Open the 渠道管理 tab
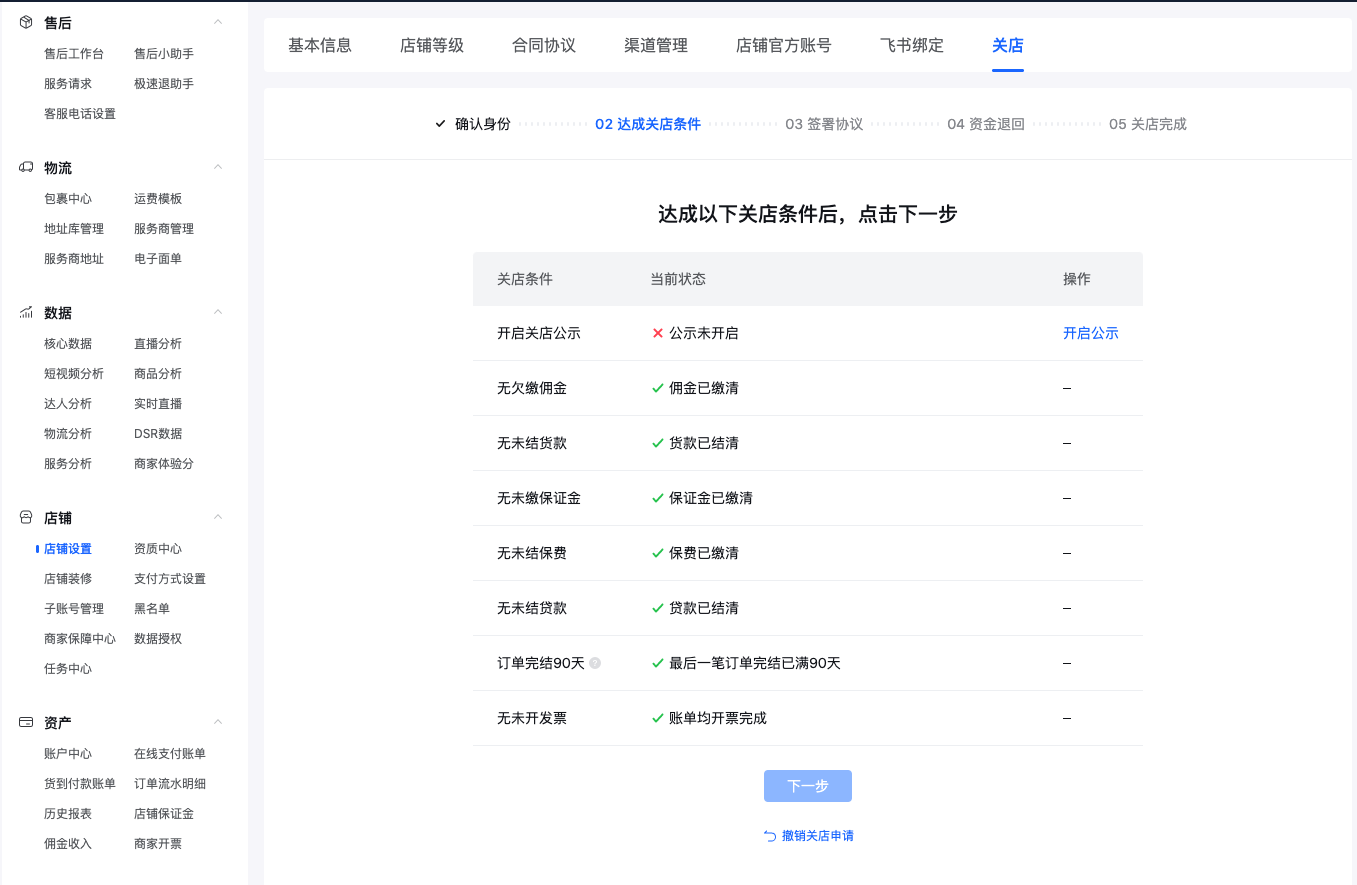The height and width of the screenshot is (885, 1357). [654, 44]
